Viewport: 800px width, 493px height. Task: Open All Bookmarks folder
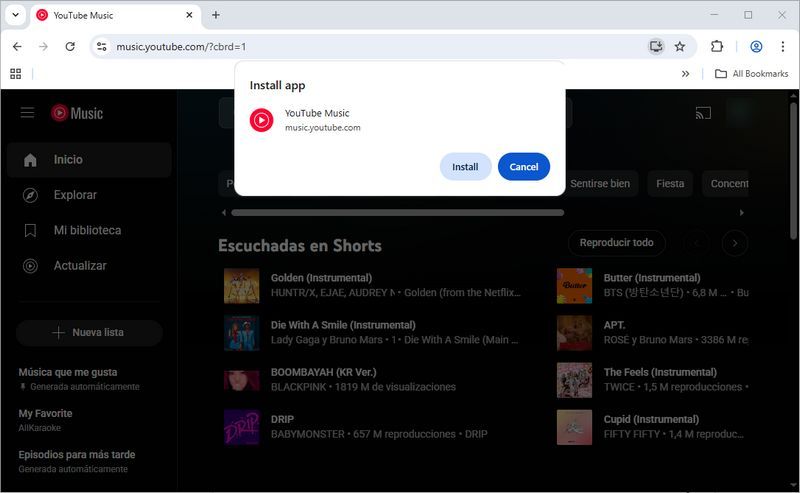click(752, 74)
